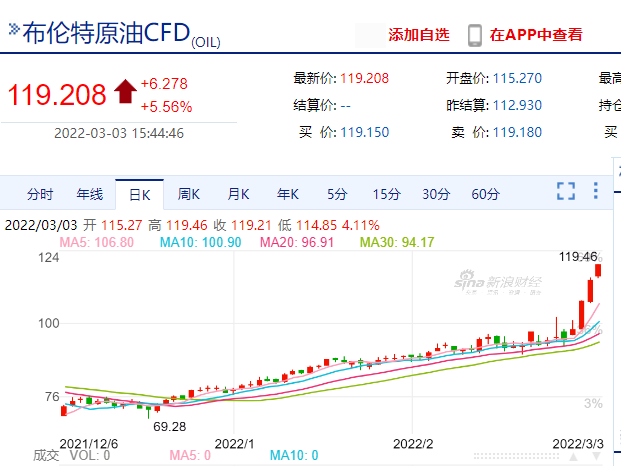The width and height of the screenshot is (621, 466).
Task: Click the last red candlestick at 119.46
Action: (598, 271)
